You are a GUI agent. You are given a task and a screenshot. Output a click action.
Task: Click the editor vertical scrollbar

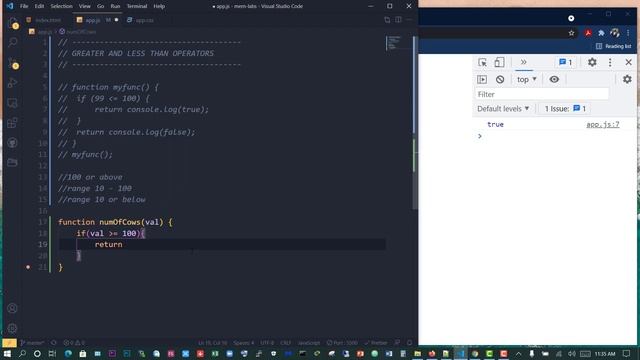point(414,122)
